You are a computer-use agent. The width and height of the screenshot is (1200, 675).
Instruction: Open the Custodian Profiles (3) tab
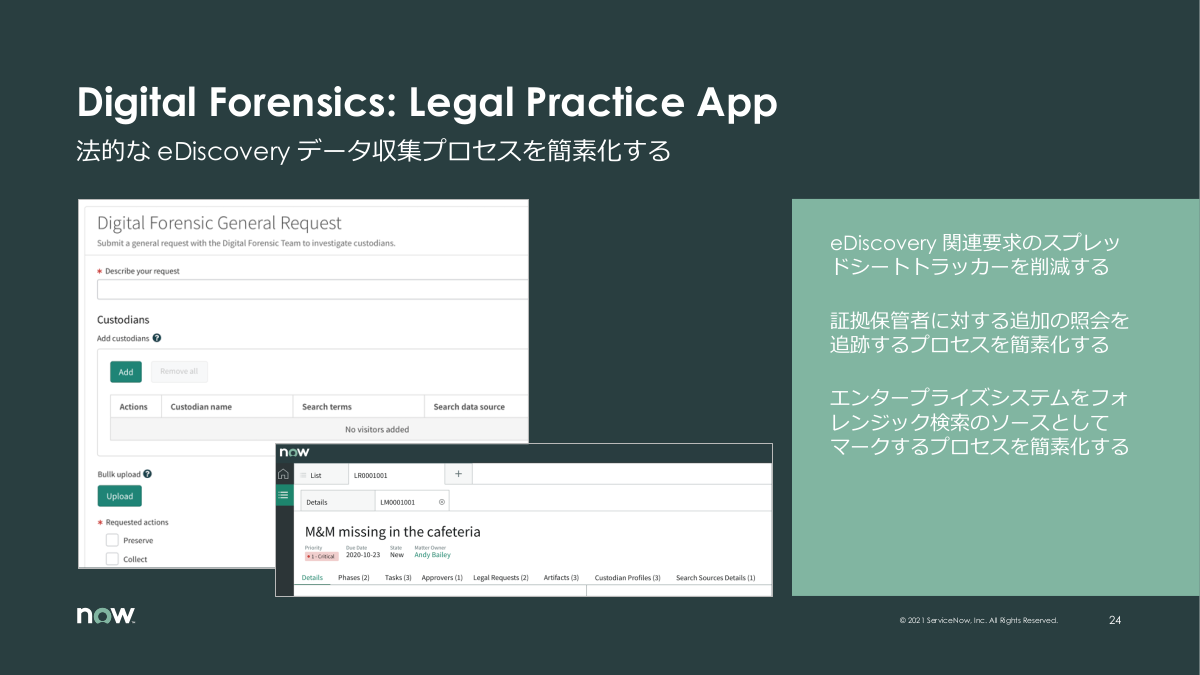pos(627,578)
